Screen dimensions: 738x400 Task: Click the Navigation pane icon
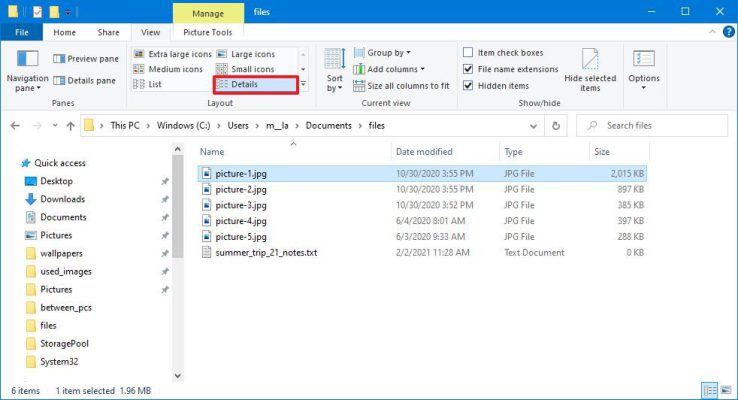27,61
